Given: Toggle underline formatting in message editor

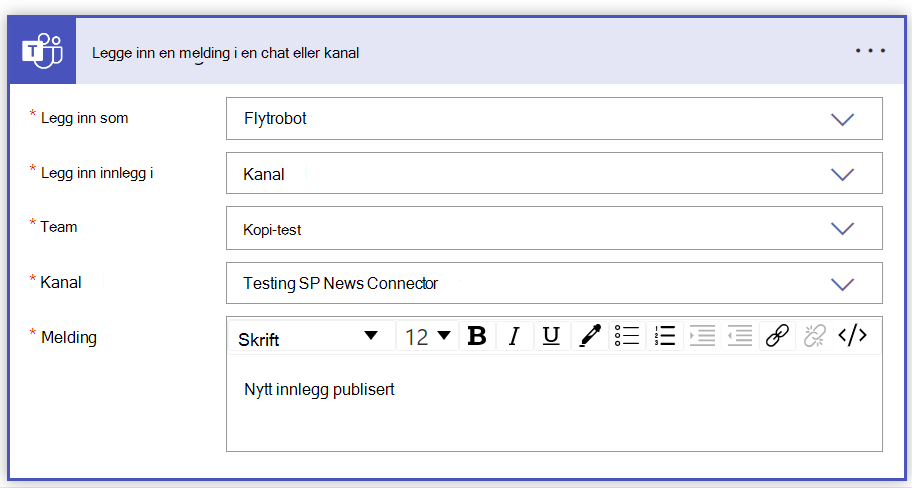Looking at the screenshot, I should [x=551, y=336].
